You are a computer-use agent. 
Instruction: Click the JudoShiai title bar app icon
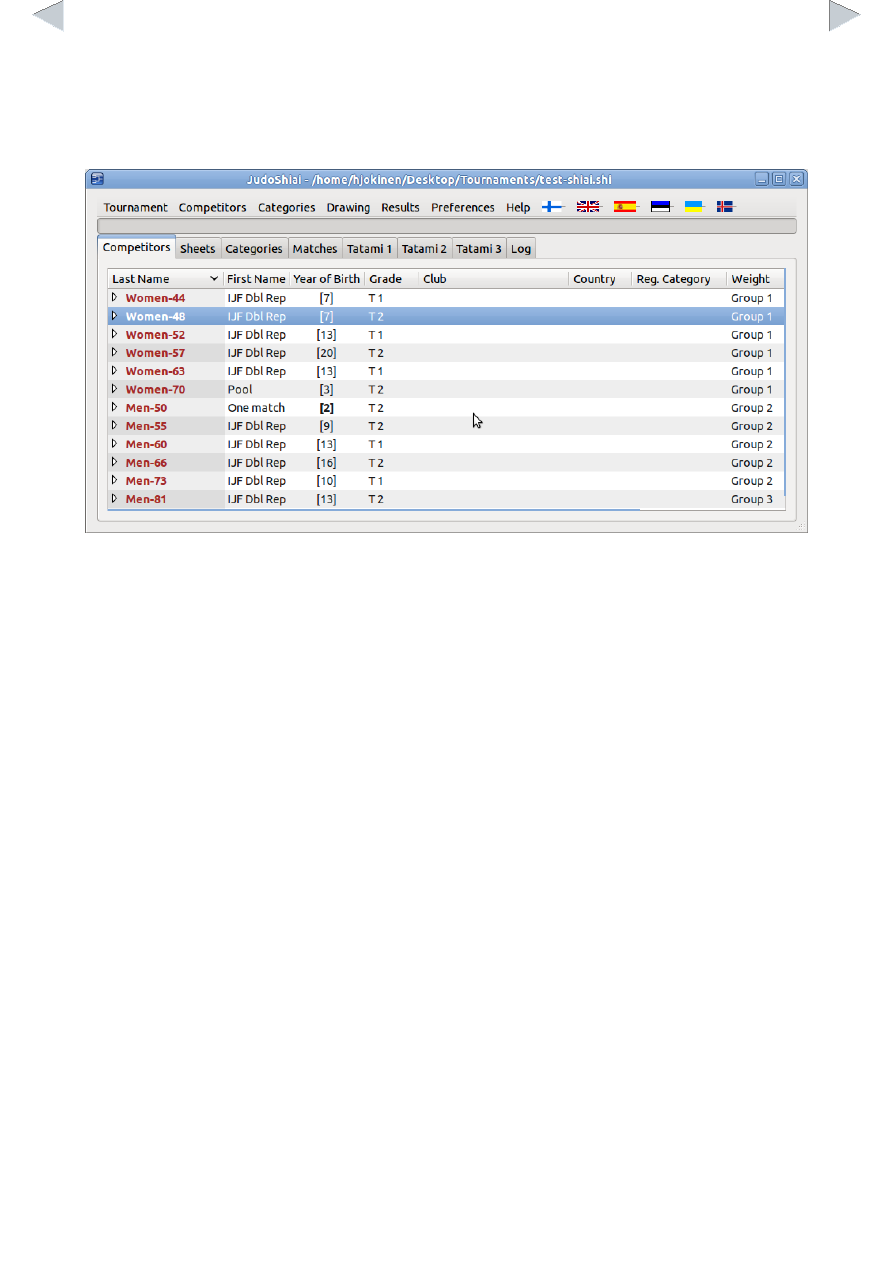(x=97, y=179)
